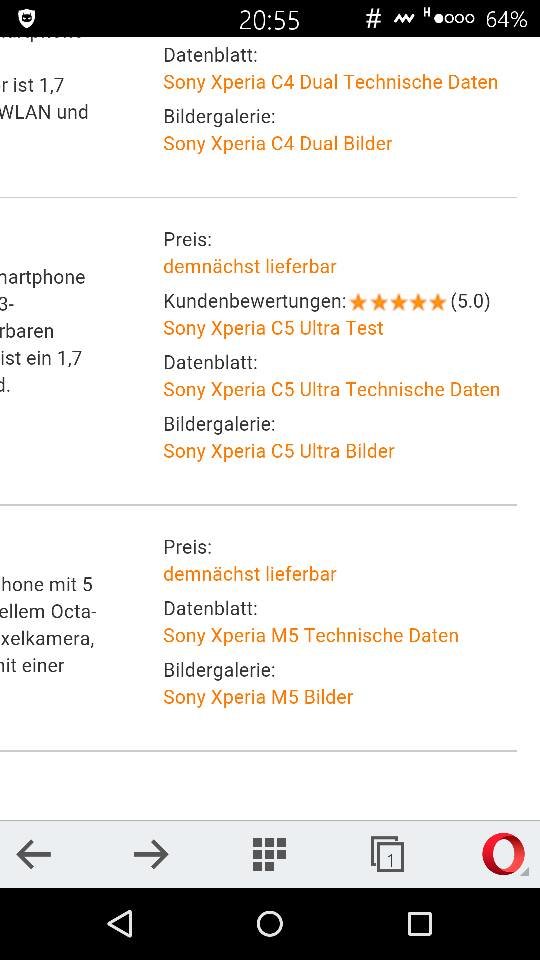This screenshot has height=960, width=540.
Task: Tap the five-star customer rating
Action: click(398, 302)
